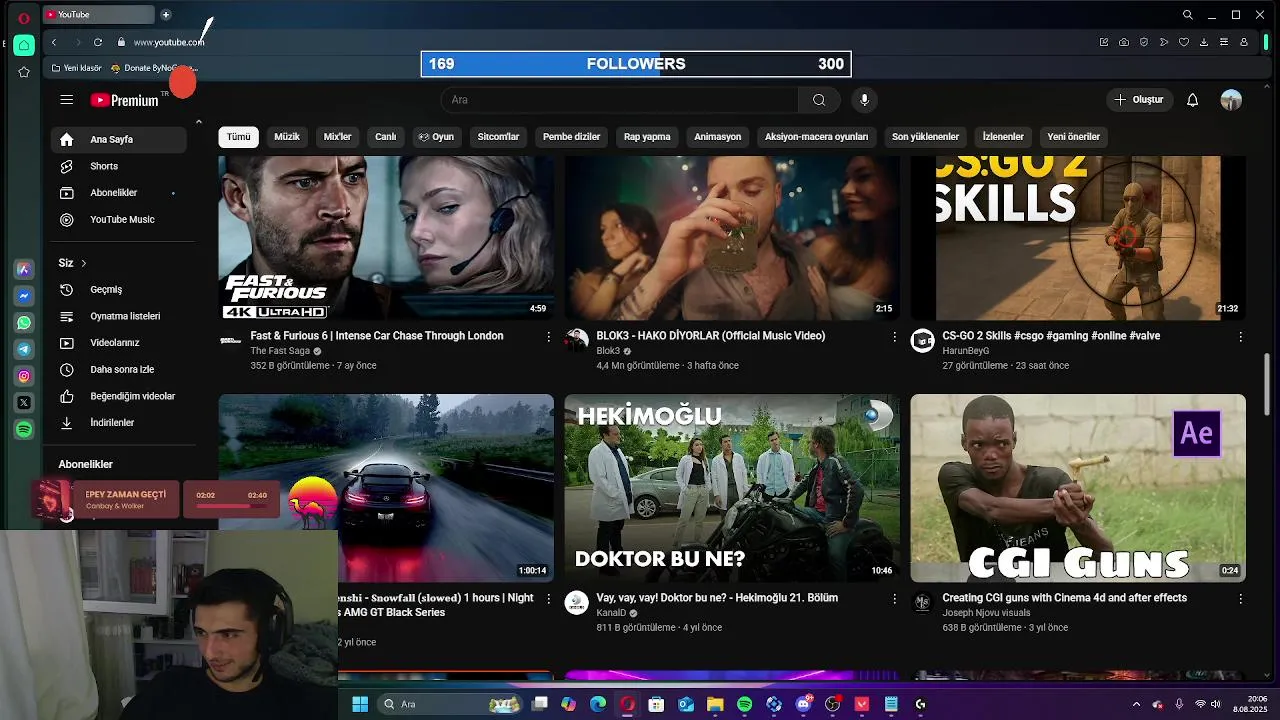Select the Tümü filter chip
The height and width of the screenshot is (720, 1280).
click(238, 137)
